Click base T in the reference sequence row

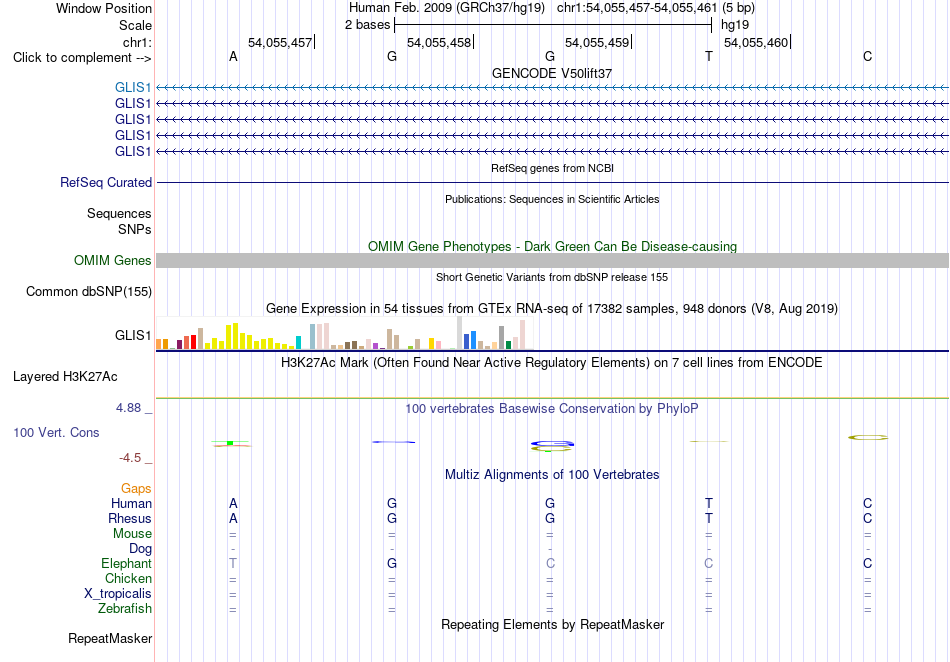[x=709, y=56]
